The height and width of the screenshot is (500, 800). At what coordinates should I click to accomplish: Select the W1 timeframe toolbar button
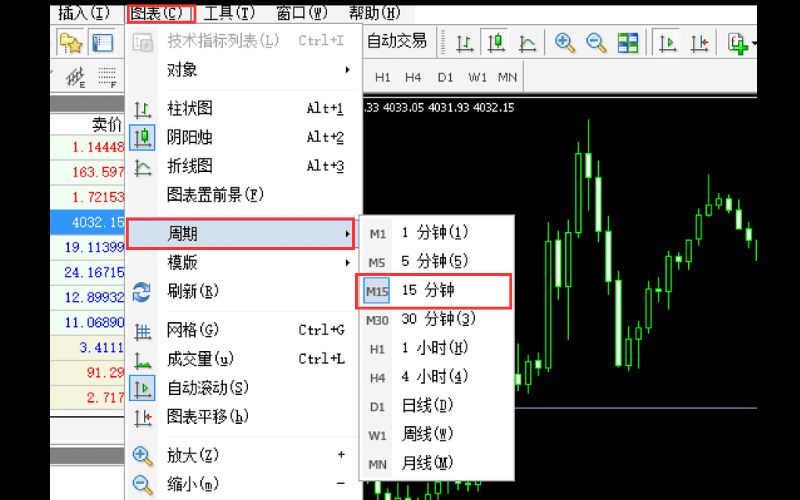[477, 78]
